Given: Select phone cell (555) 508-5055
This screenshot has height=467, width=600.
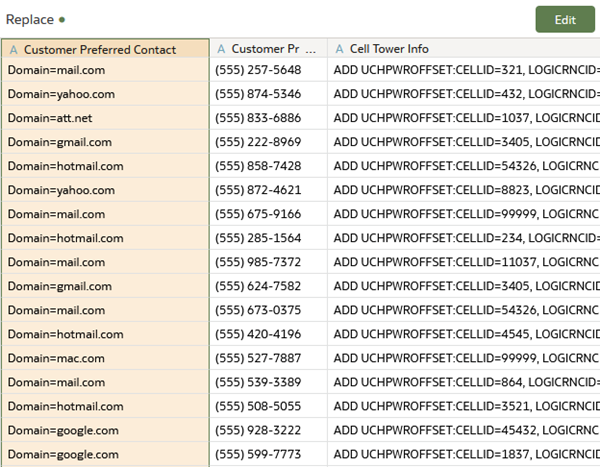Looking at the screenshot, I should point(269,406).
